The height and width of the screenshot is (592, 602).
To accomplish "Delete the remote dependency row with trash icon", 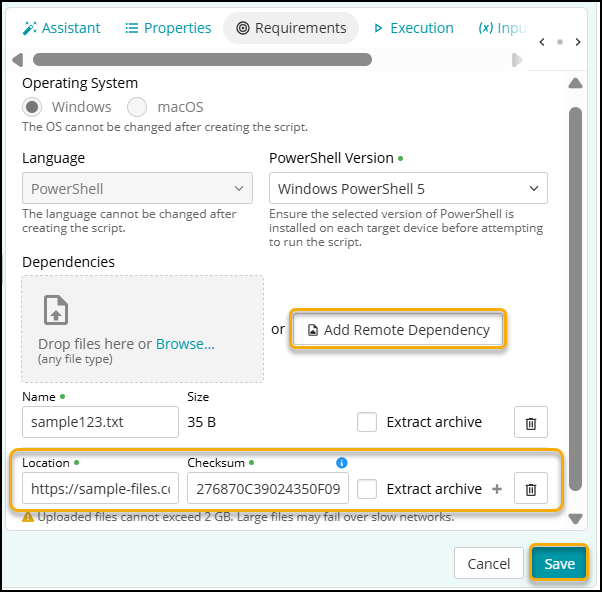I will 531,489.
